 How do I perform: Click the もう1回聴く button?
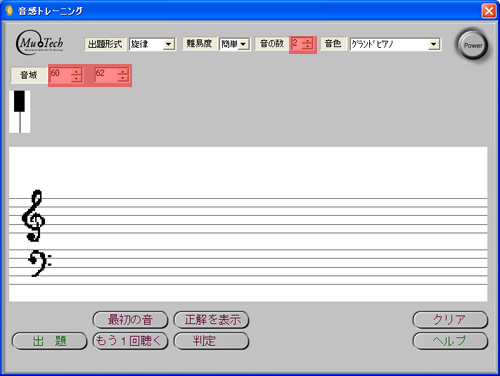point(130,341)
